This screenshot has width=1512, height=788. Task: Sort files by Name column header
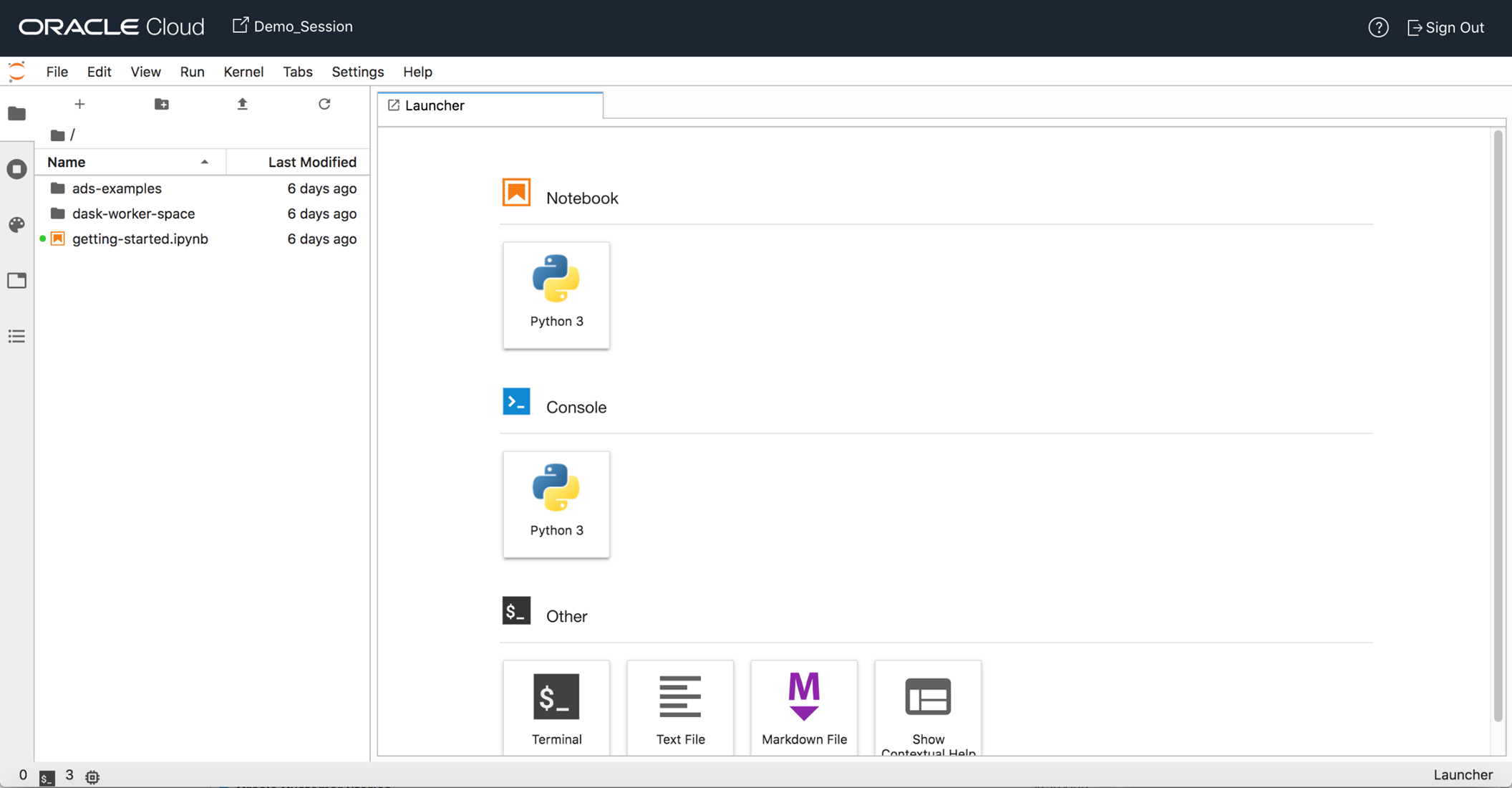67,162
